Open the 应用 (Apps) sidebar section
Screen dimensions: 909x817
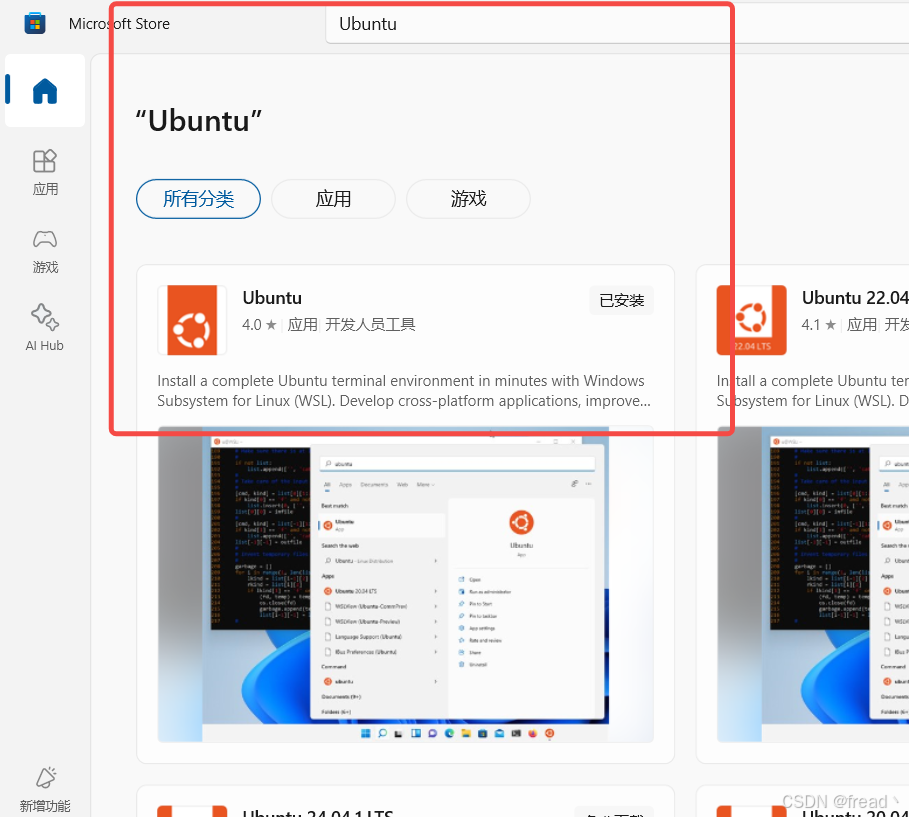(x=45, y=173)
